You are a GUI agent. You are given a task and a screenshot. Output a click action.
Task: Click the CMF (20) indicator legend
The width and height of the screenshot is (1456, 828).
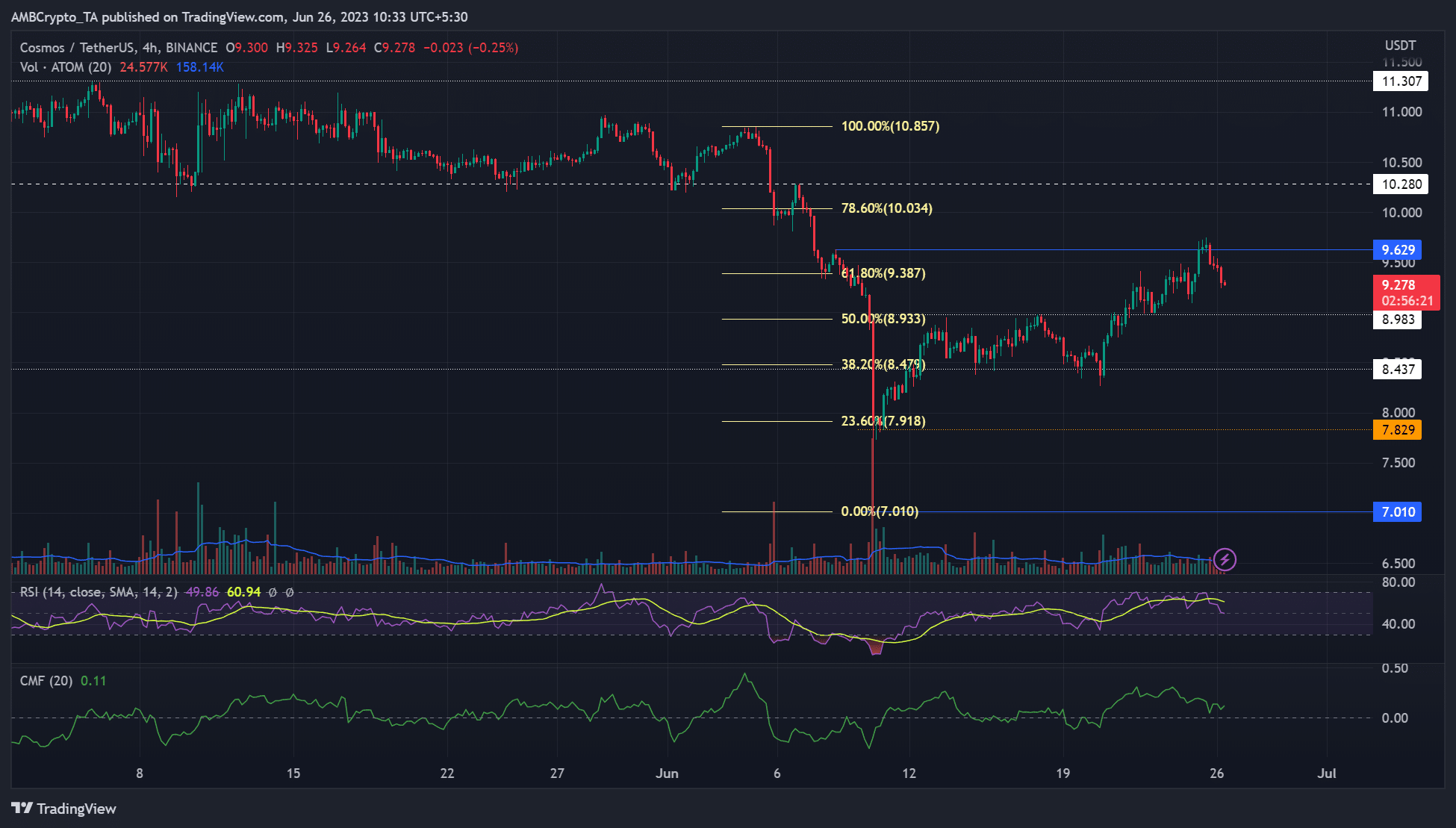point(46,681)
